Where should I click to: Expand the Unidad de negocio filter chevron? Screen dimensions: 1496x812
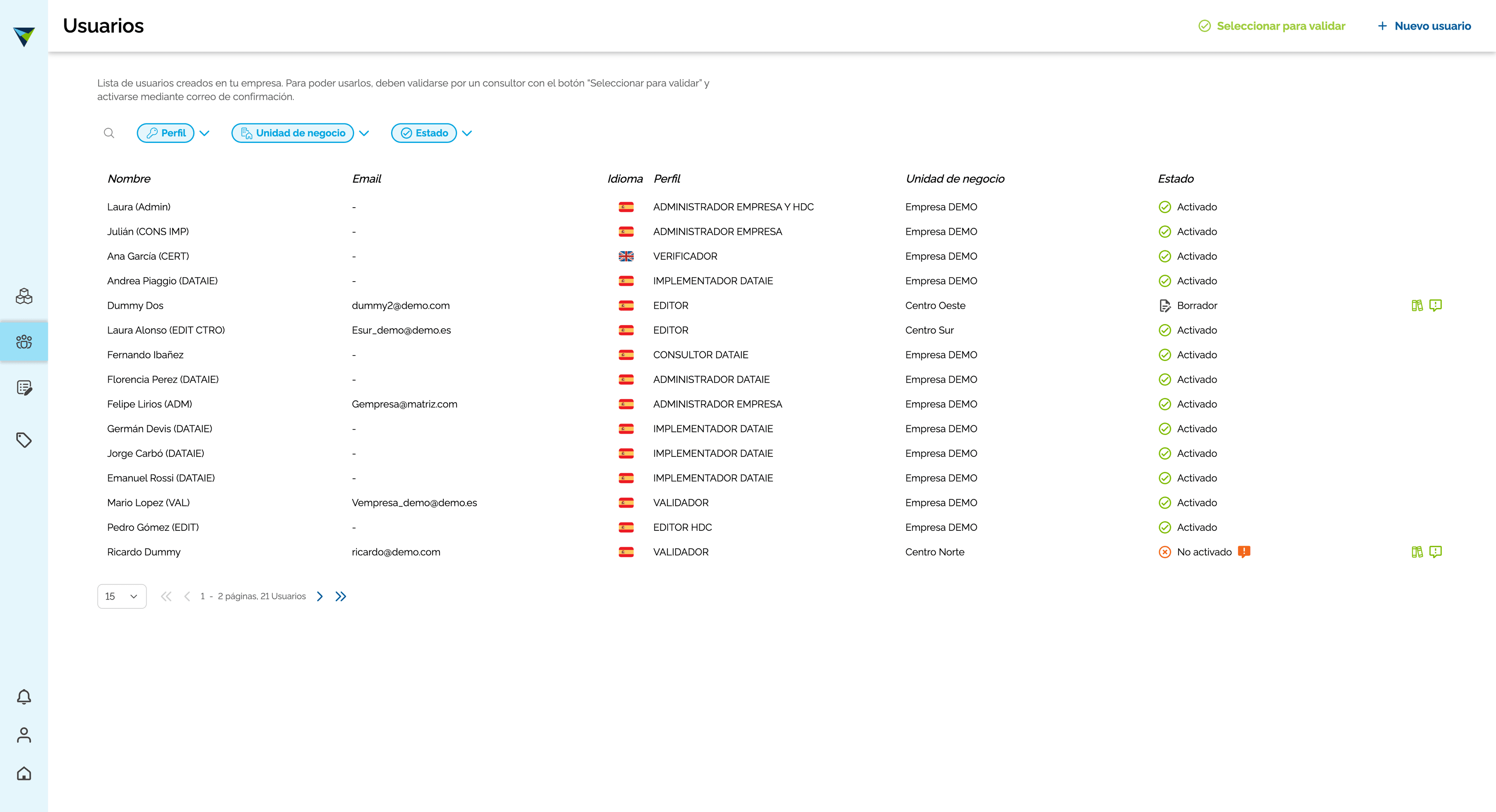[364, 133]
